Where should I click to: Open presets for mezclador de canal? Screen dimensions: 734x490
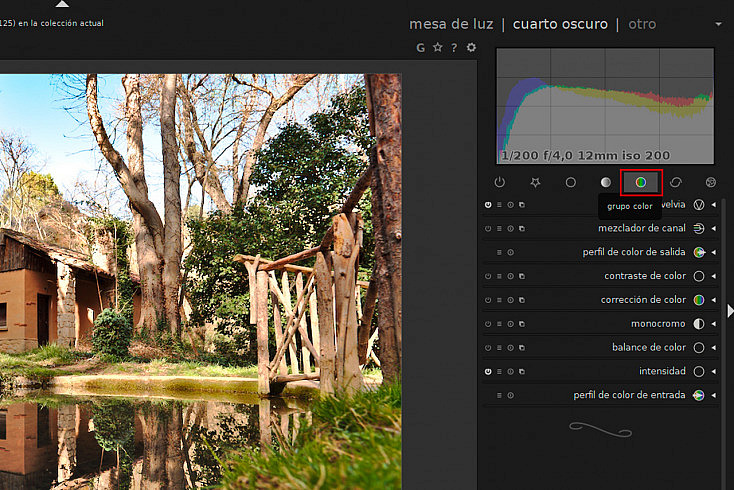499,229
